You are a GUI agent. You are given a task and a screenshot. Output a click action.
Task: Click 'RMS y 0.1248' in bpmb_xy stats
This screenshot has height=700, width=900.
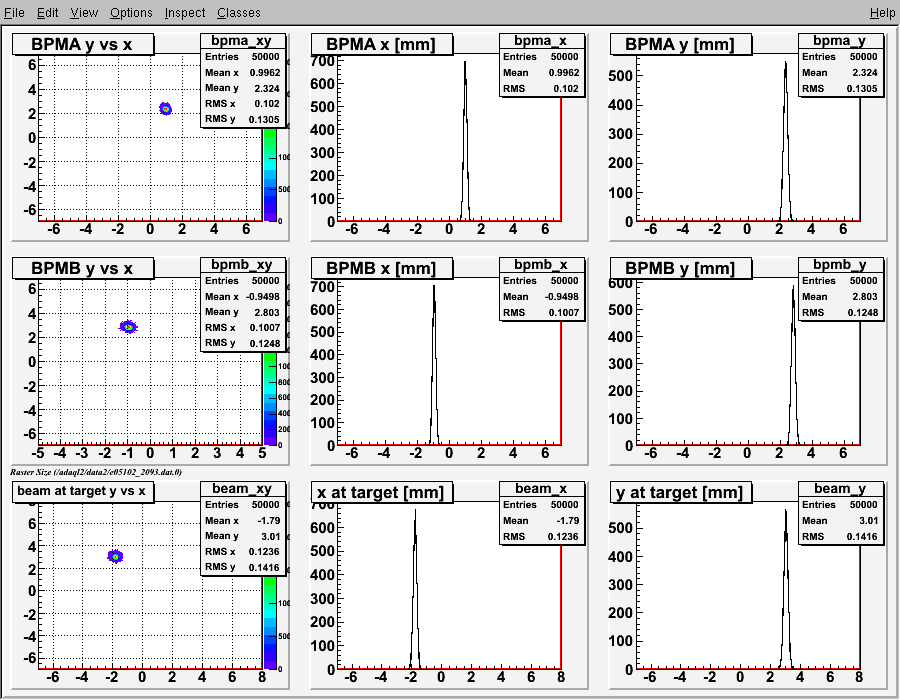(x=243, y=343)
